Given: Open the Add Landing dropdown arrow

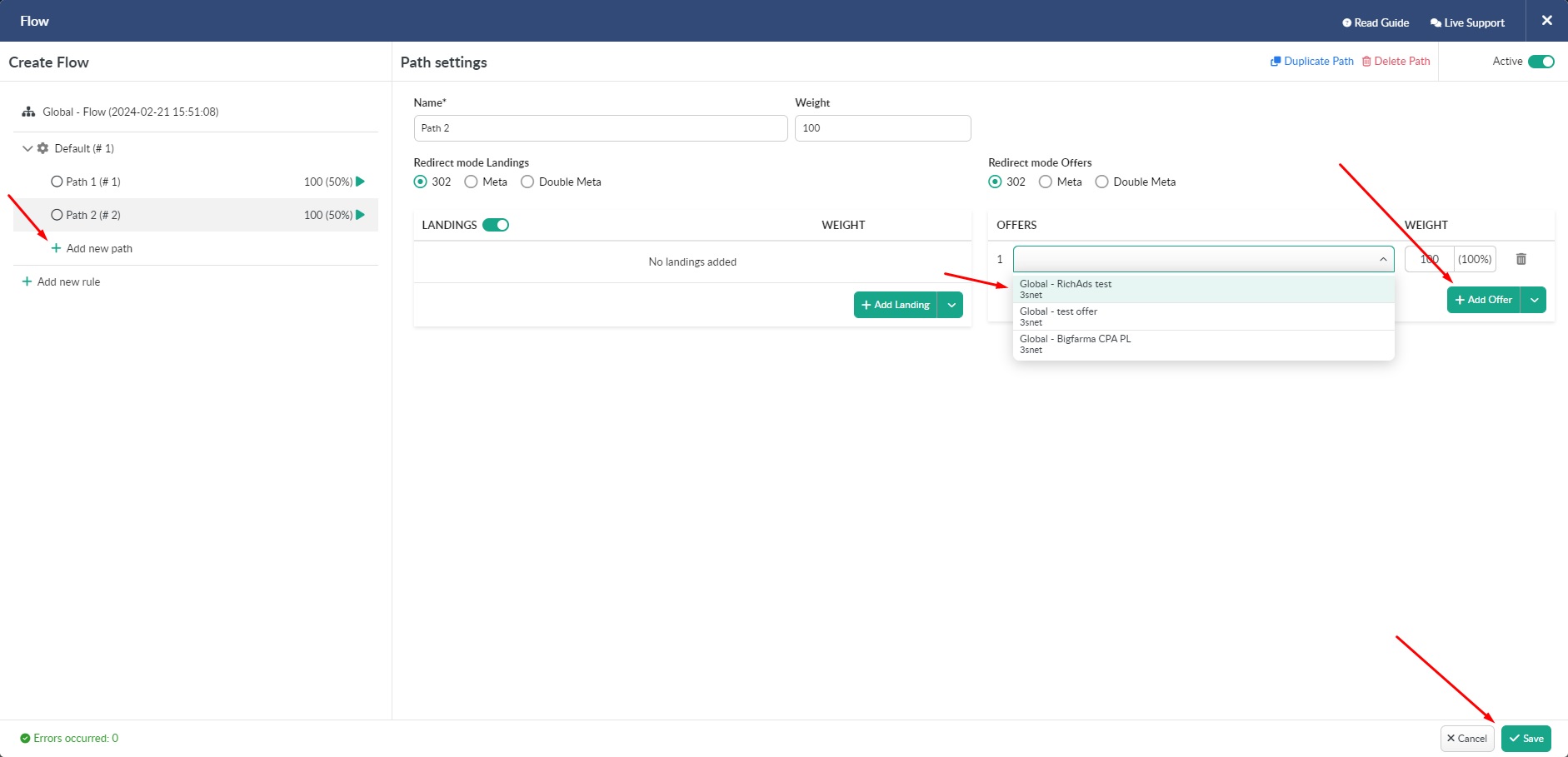Looking at the screenshot, I should click(951, 305).
